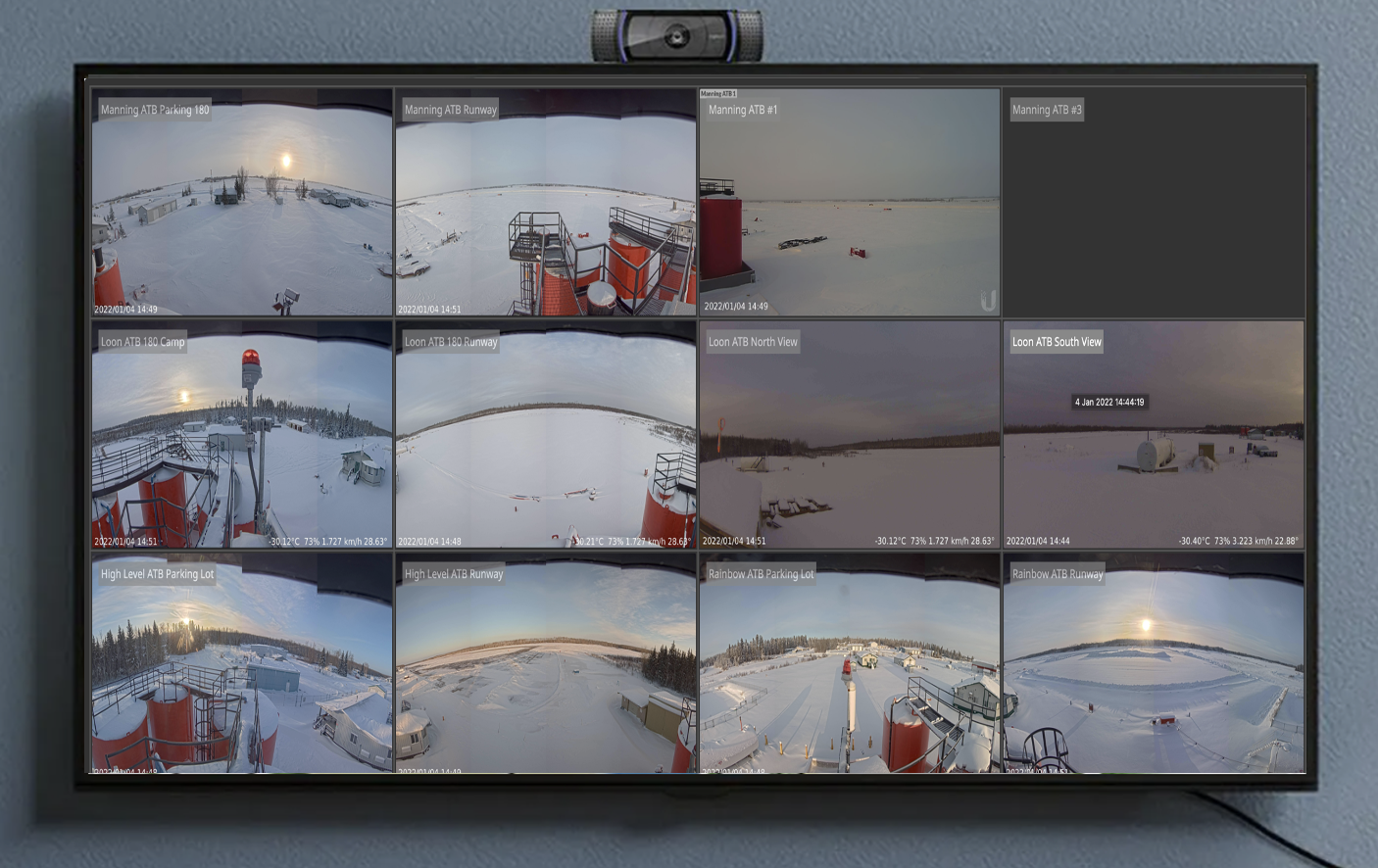Open the Loon ATB 180 Runway camera feed

(546, 434)
